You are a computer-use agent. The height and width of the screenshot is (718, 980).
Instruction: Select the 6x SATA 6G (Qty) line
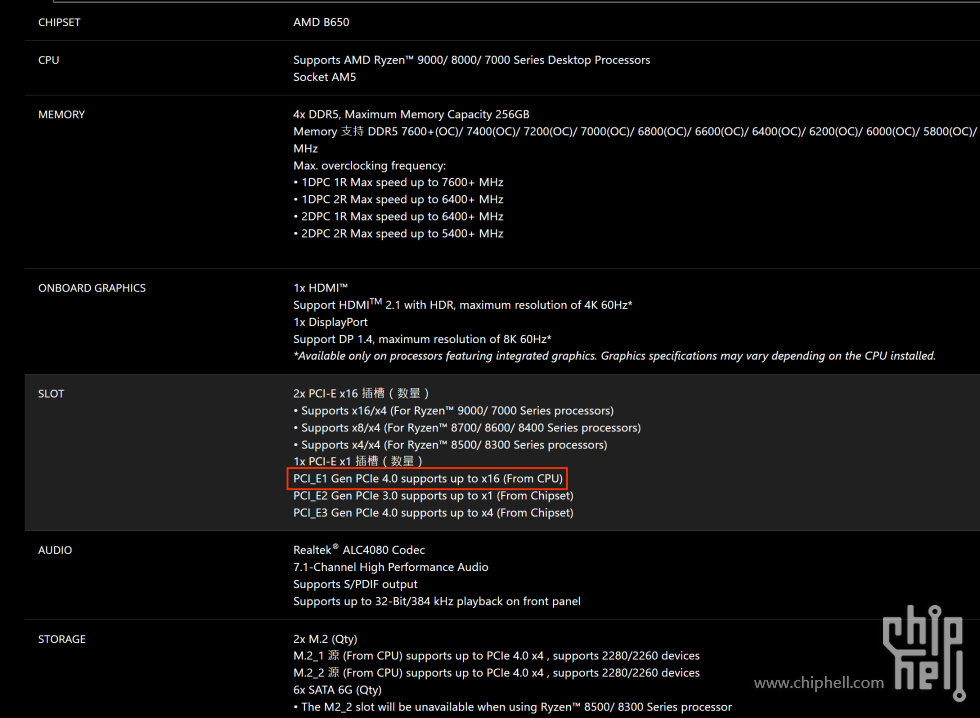click(x=337, y=690)
